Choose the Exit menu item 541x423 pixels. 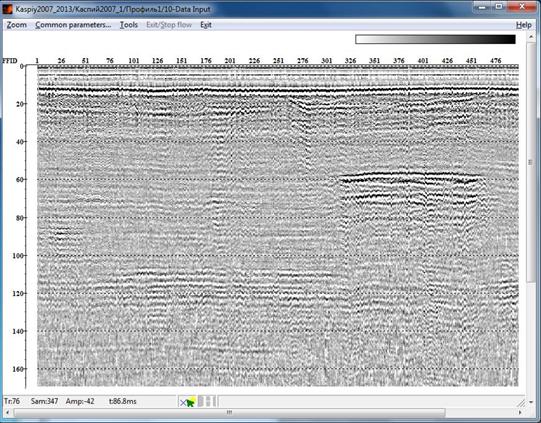(x=206, y=25)
